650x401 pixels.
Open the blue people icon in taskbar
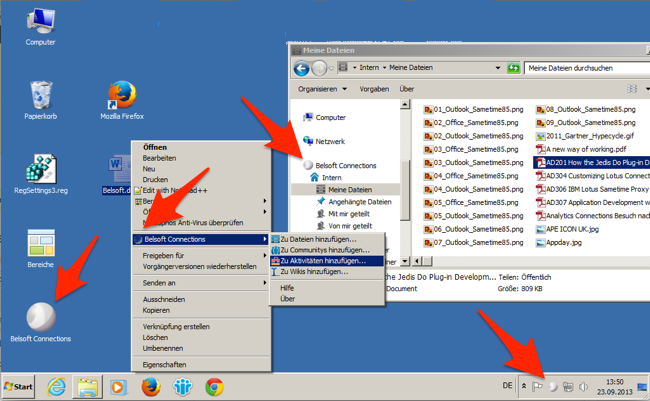(182, 387)
